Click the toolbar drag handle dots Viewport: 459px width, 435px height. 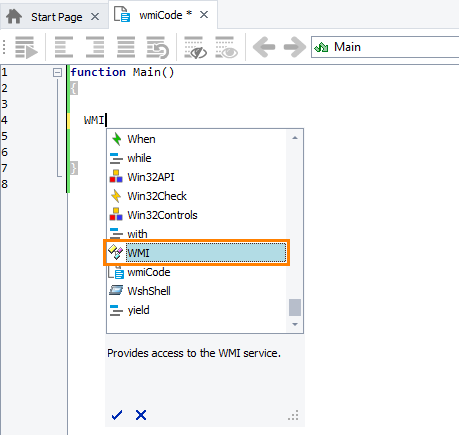(4, 47)
